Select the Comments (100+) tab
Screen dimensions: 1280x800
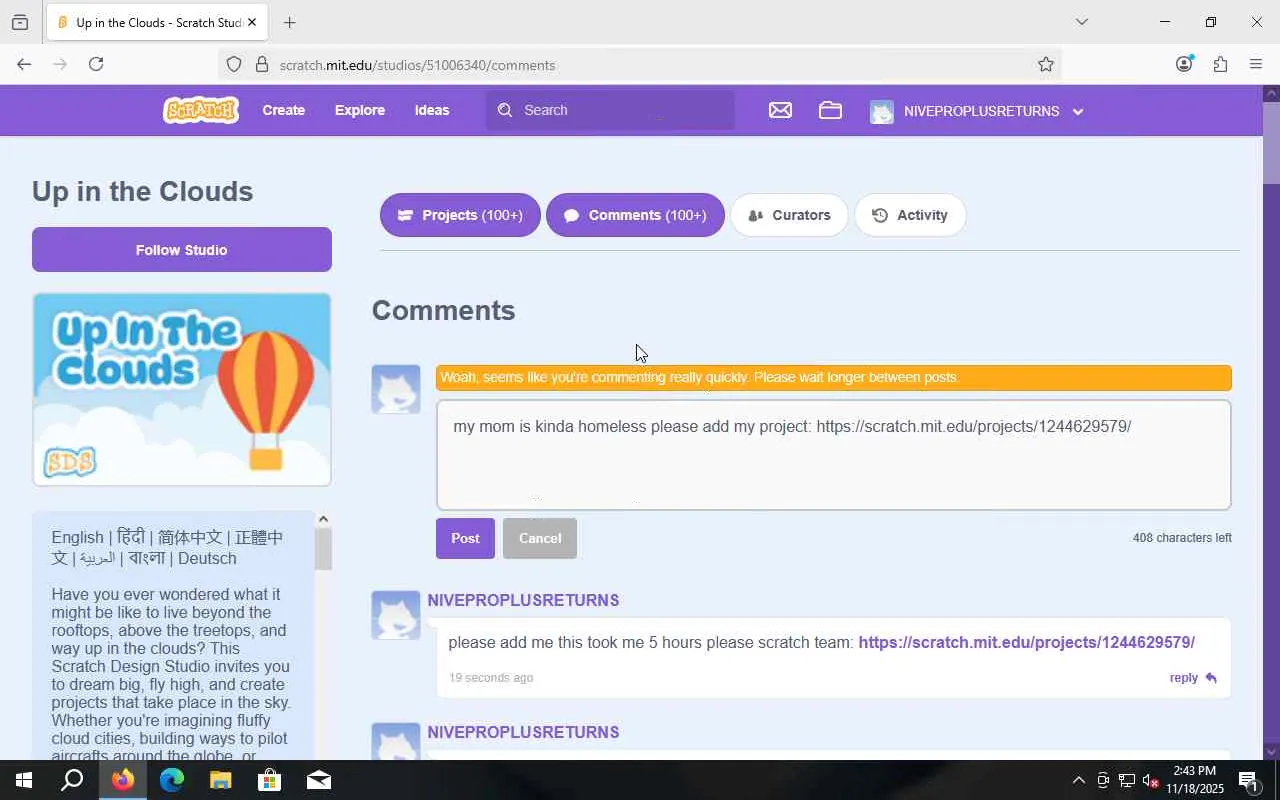(x=635, y=215)
